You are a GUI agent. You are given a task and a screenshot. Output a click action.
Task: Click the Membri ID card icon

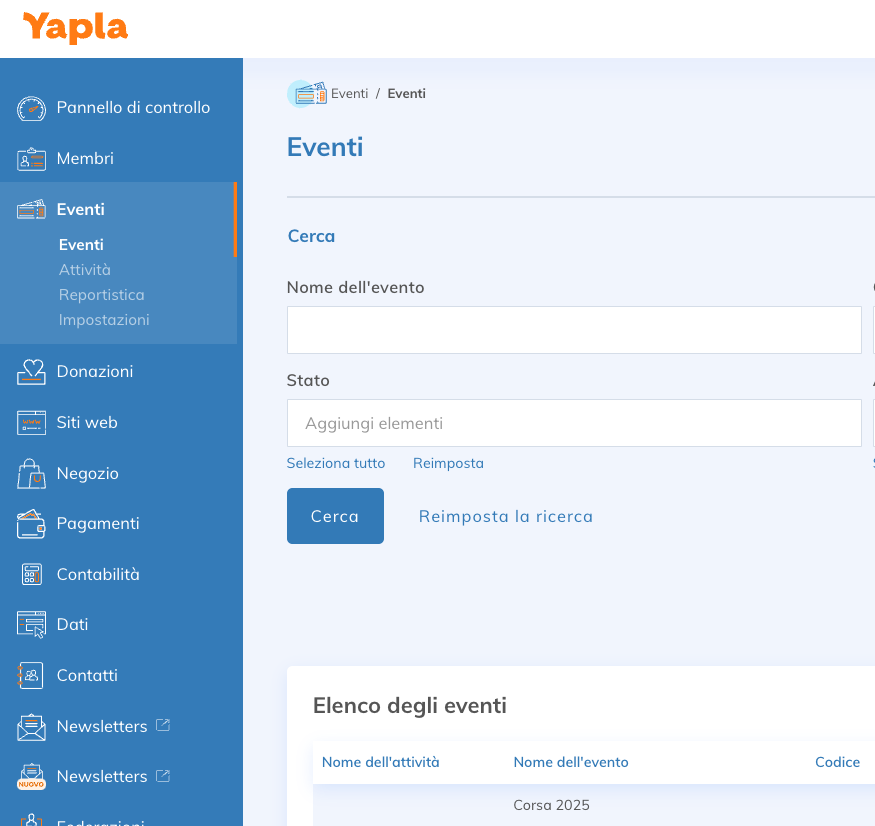[31, 159]
